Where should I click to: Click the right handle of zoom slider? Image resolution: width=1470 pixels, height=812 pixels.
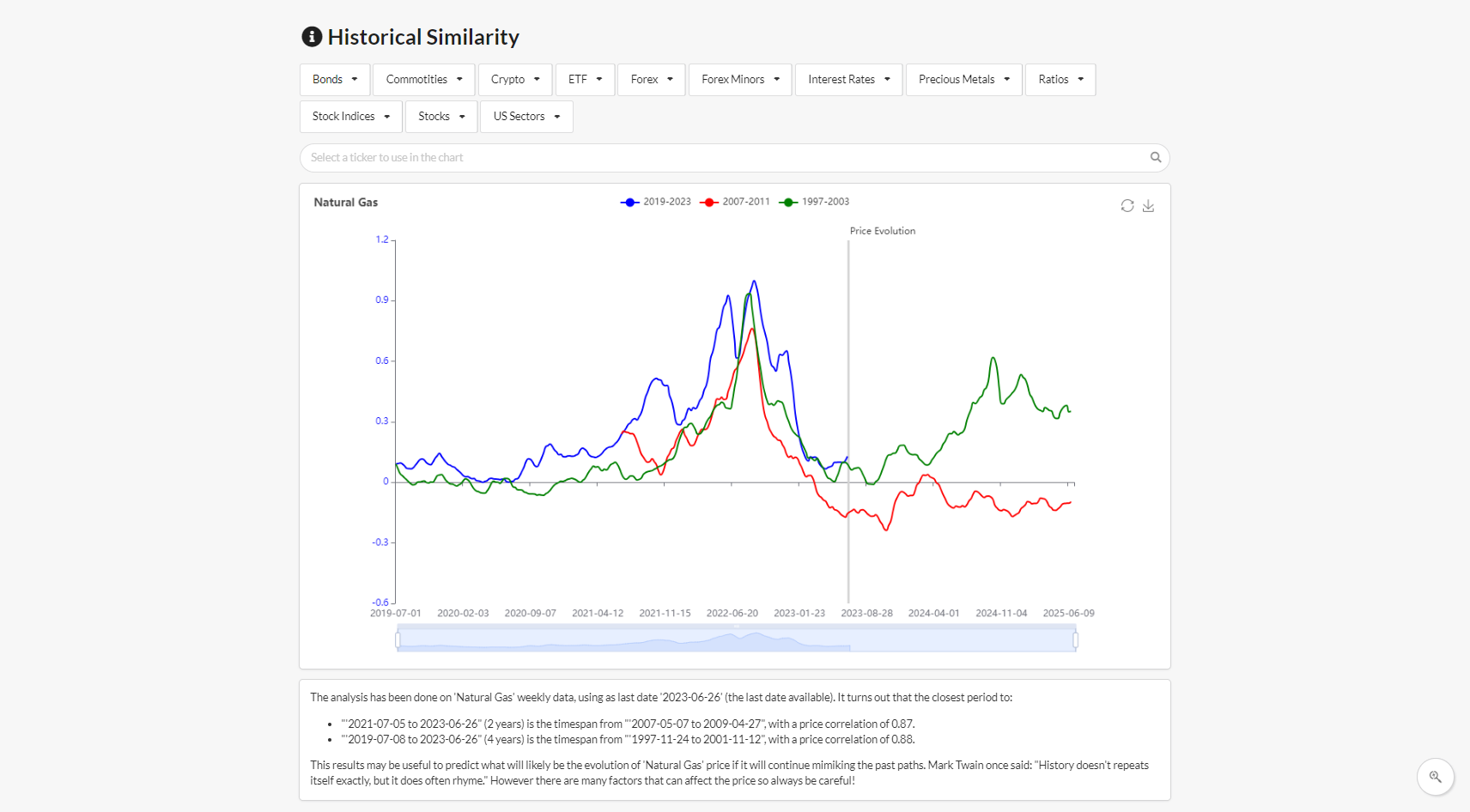(x=1075, y=640)
